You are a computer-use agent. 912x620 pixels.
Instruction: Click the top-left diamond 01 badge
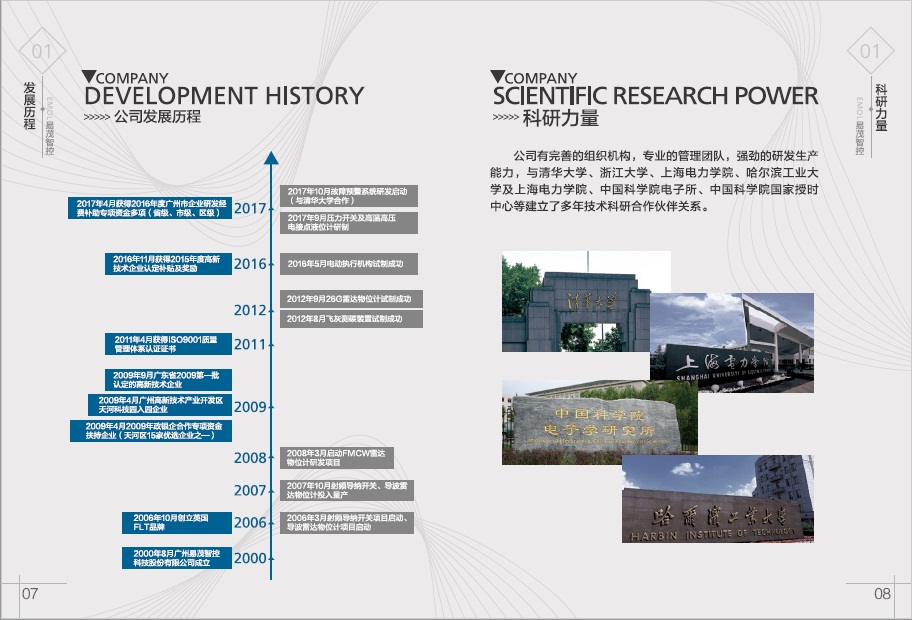click(42, 51)
